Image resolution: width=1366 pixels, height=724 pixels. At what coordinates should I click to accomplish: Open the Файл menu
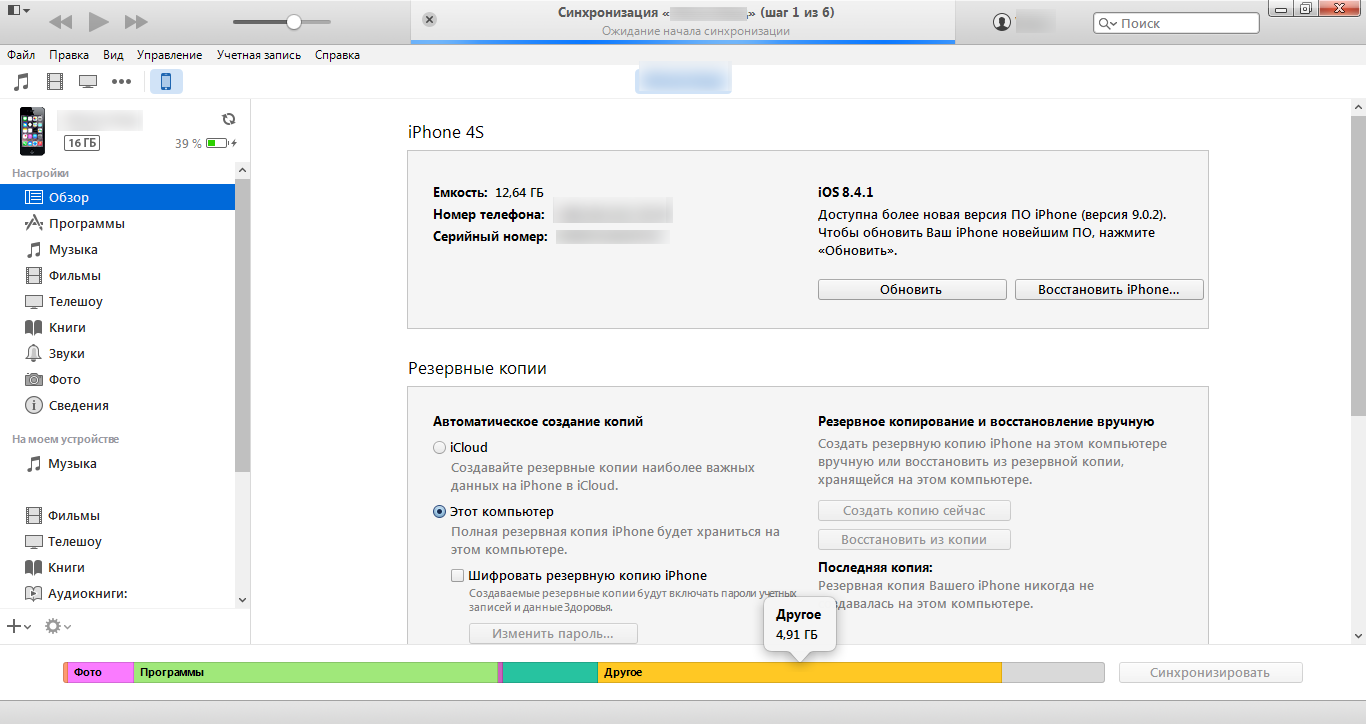click(21, 55)
